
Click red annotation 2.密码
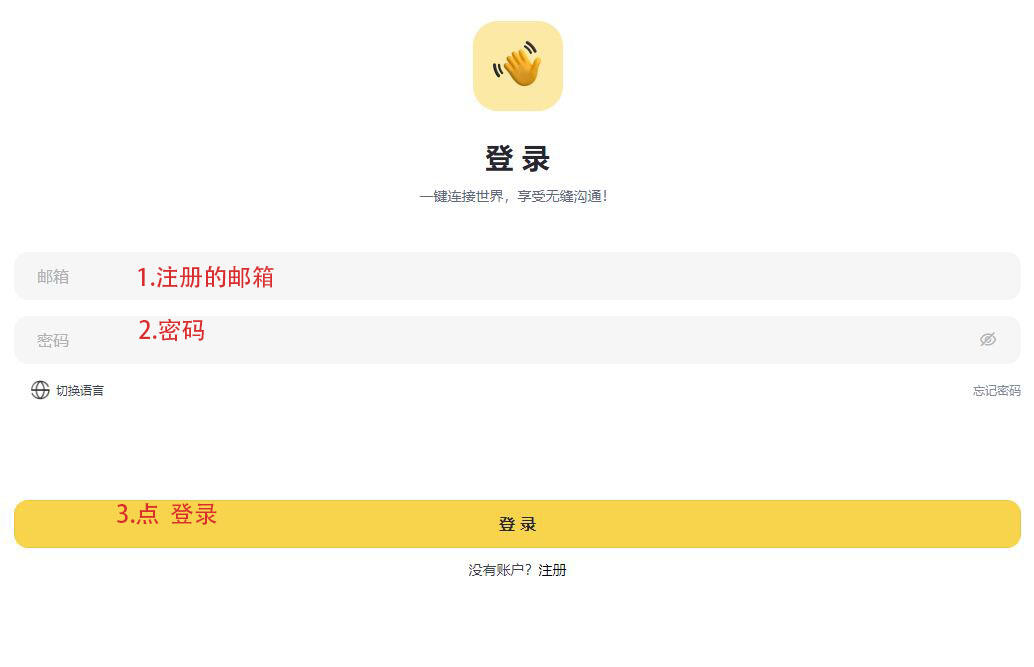171,330
